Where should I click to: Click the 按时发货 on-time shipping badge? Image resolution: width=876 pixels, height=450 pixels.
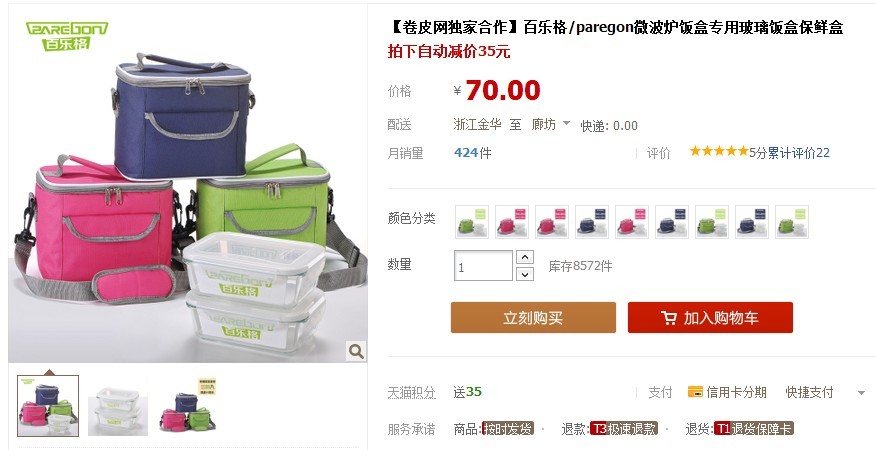pos(508,429)
